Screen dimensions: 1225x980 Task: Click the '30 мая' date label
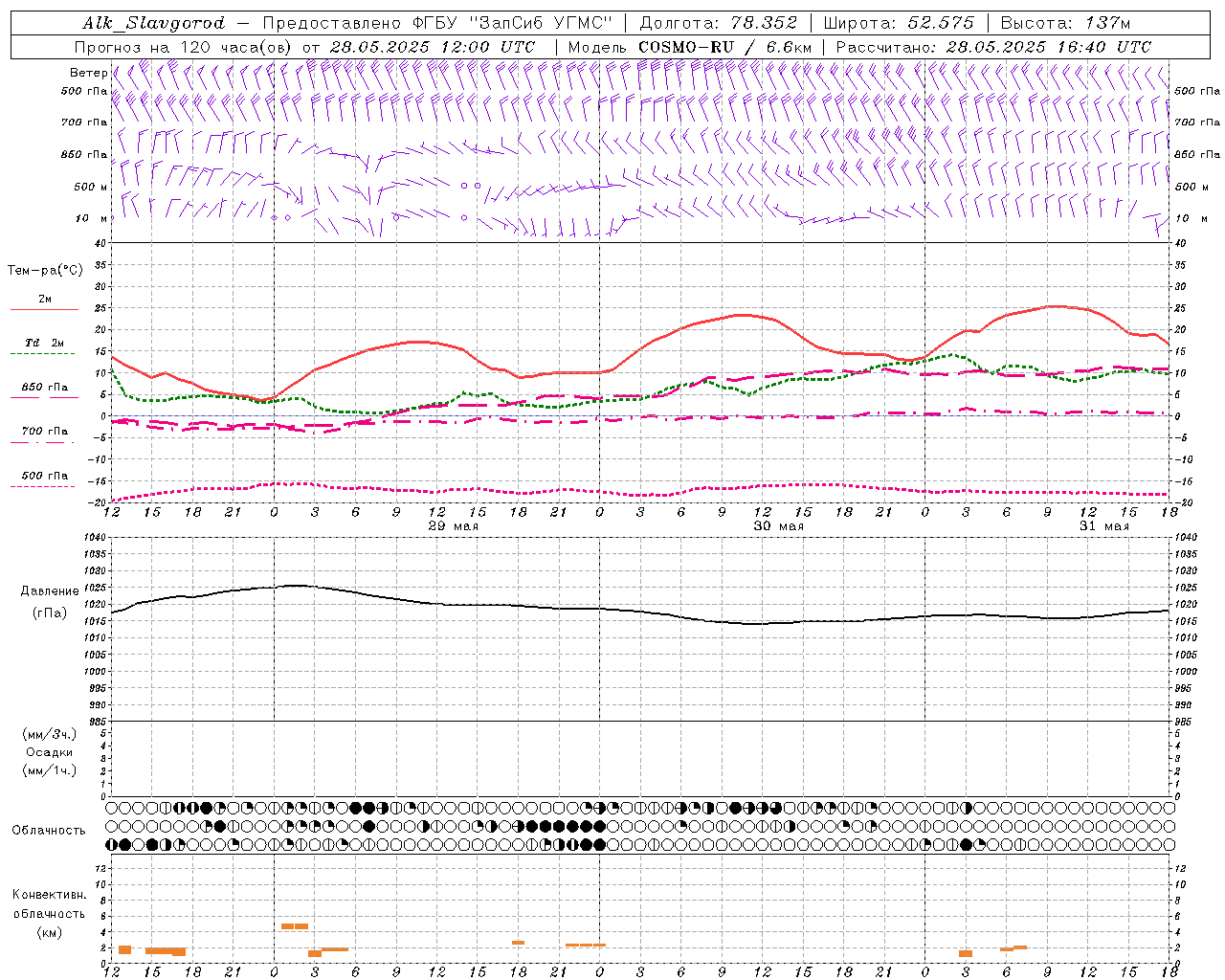779,526
